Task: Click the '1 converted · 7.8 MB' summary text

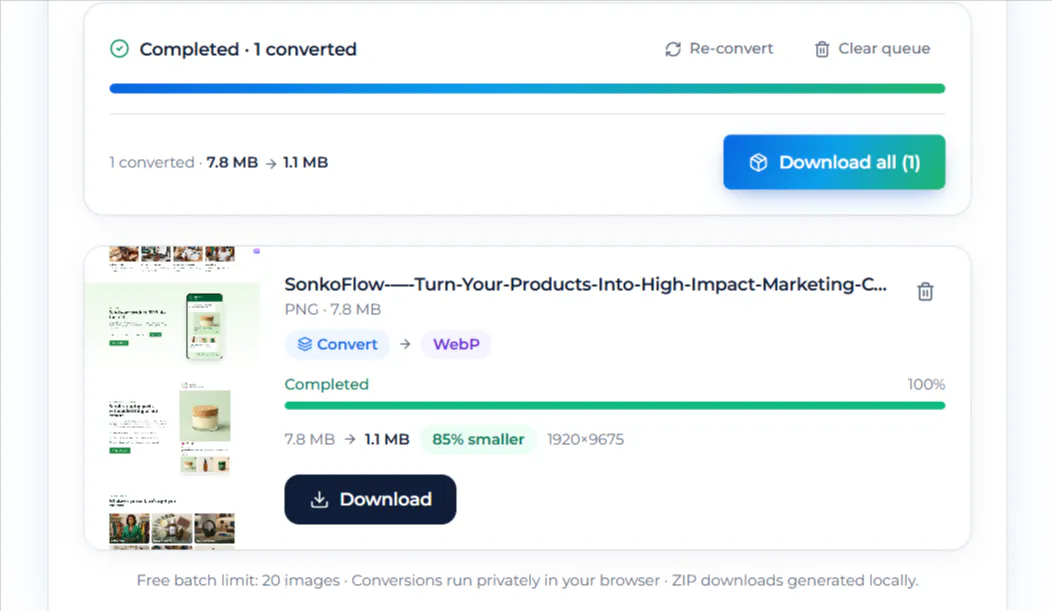Action: tap(219, 162)
